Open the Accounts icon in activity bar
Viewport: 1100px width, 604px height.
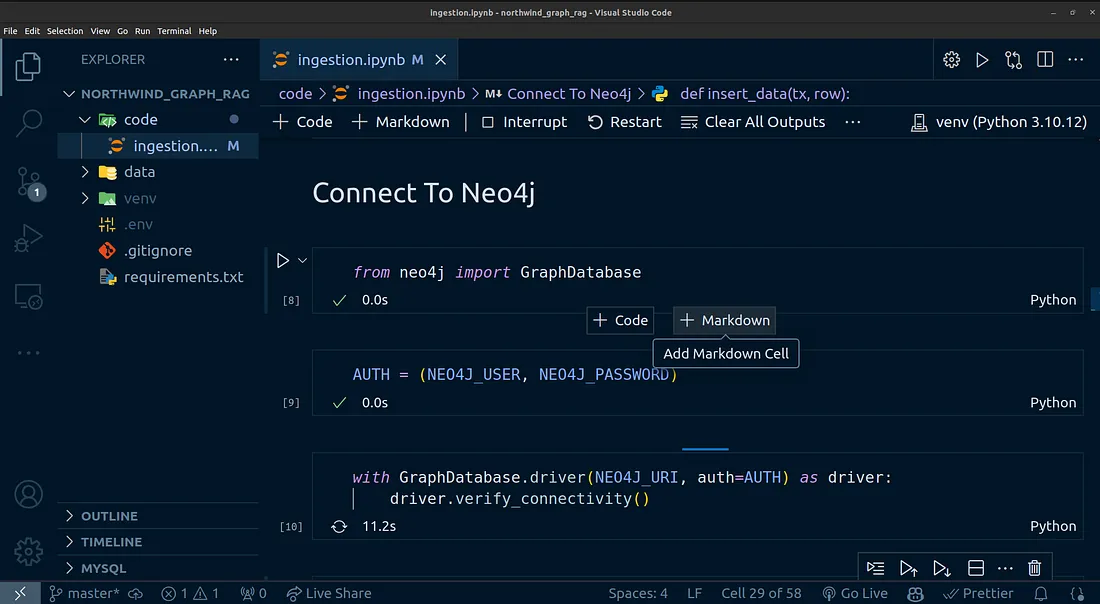tap(28, 495)
